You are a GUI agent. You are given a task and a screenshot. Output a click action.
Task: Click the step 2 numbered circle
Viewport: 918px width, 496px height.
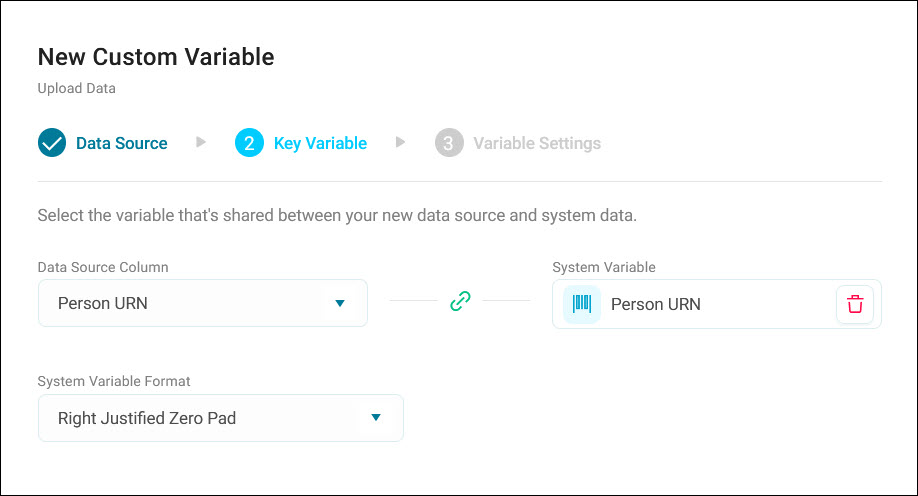[x=249, y=143]
